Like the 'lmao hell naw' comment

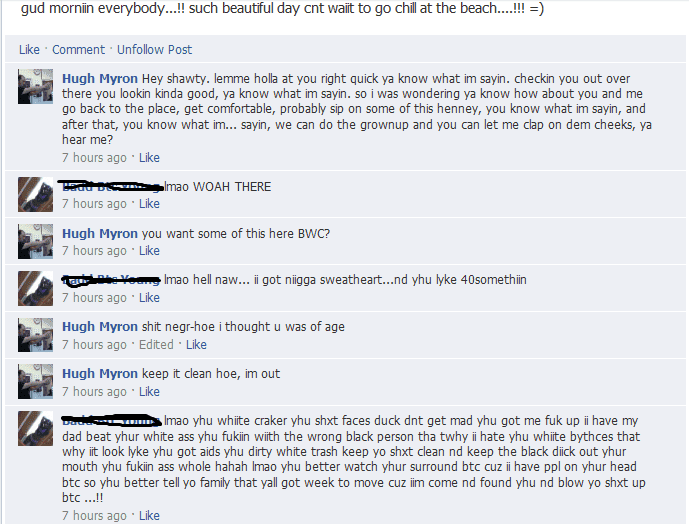[x=149, y=298]
